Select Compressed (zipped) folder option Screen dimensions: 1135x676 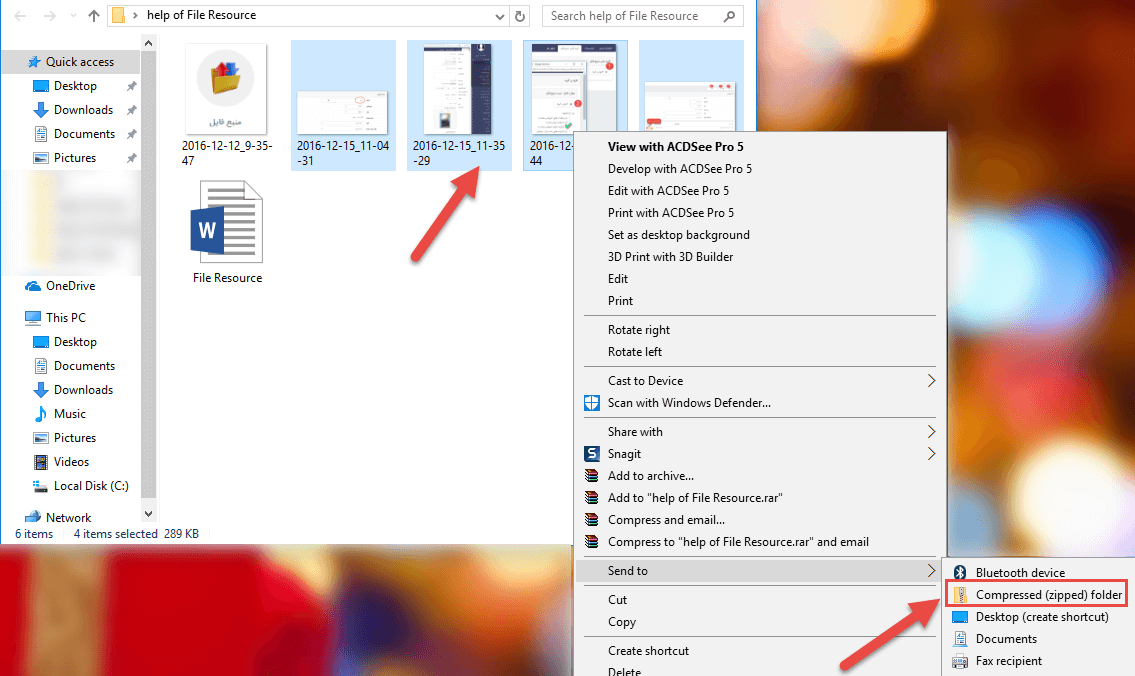pos(1048,595)
